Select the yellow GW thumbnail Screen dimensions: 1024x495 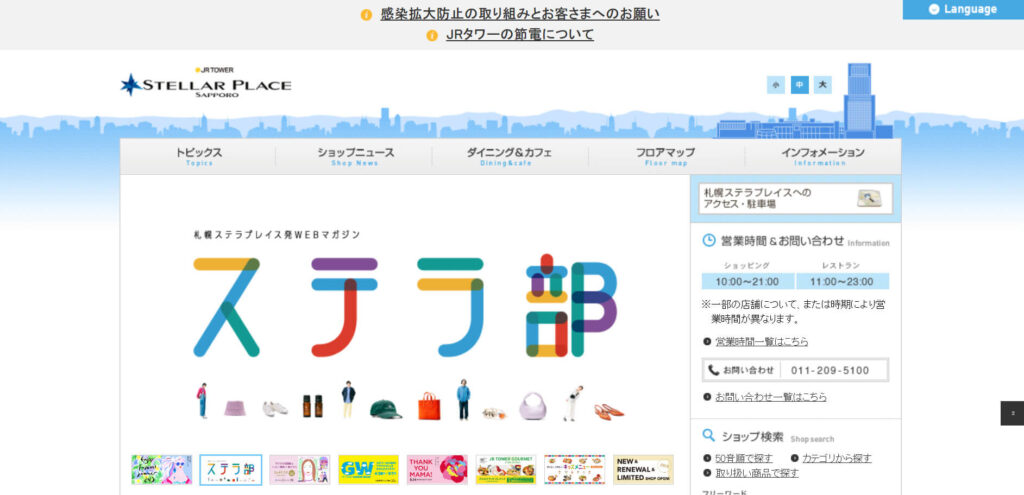click(368, 470)
